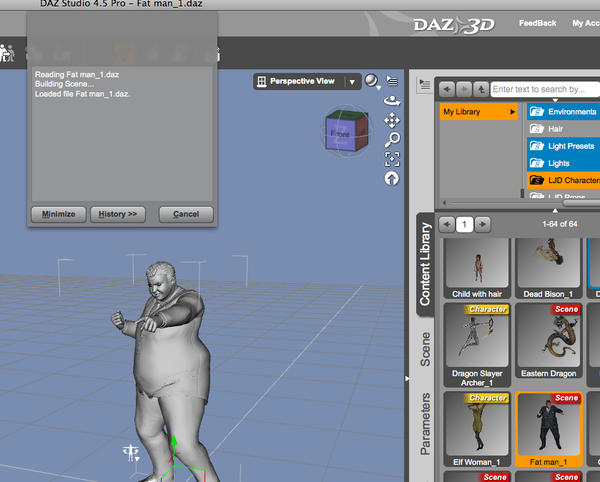600x482 pixels.
Task: Open the draw style sphere menu
Action: 372,81
